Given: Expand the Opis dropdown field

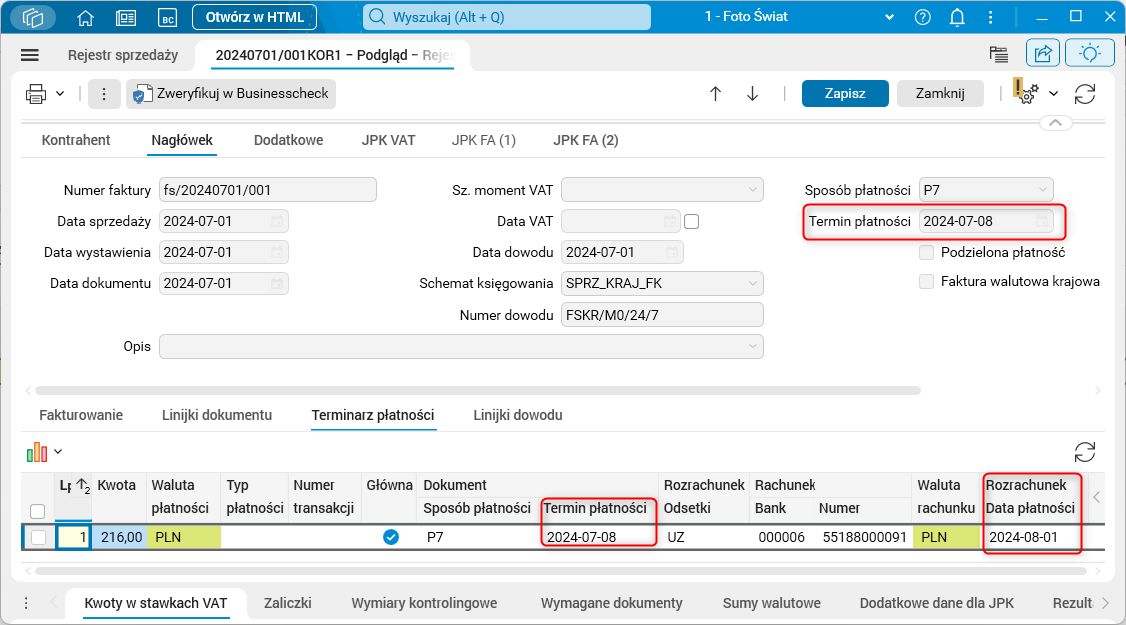Looking at the screenshot, I should pyautogui.click(x=753, y=346).
